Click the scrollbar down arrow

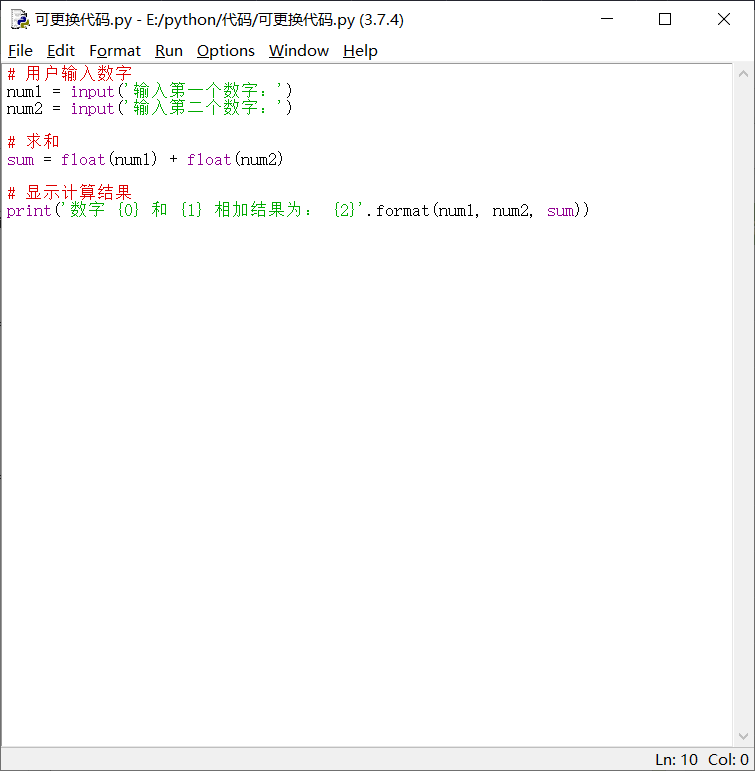click(x=743, y=736)
